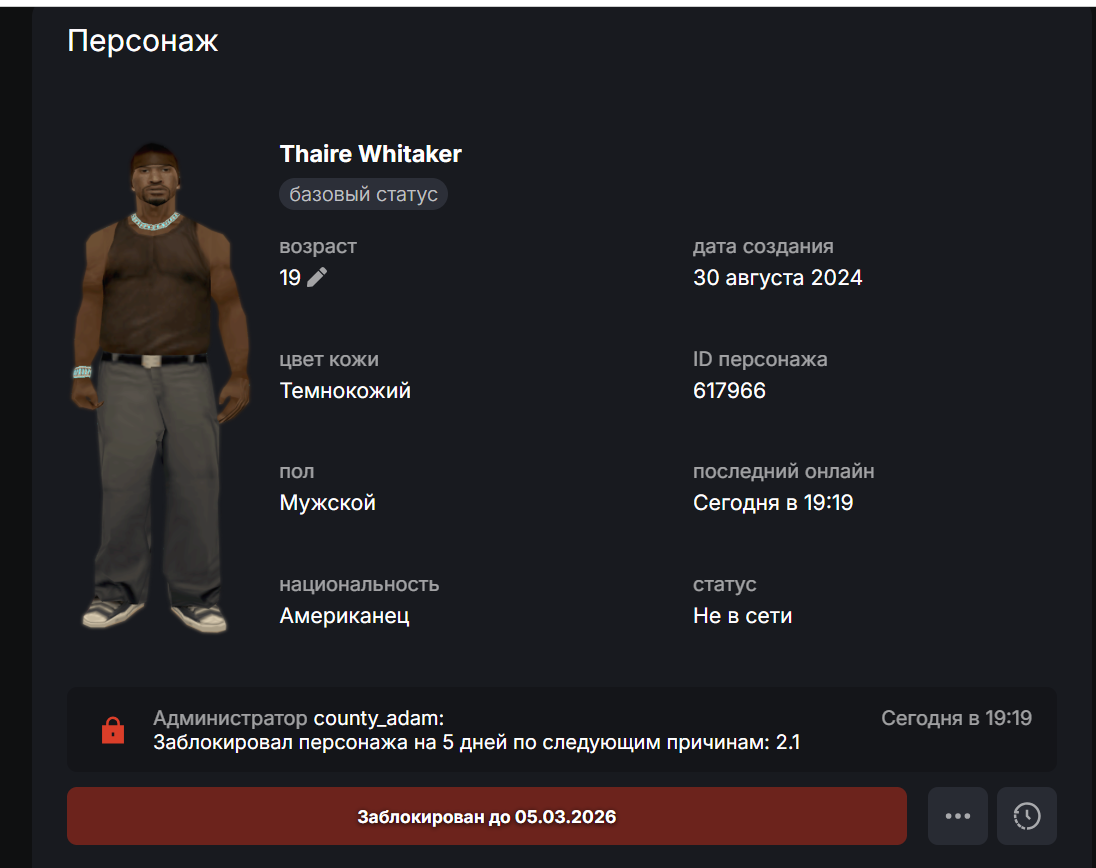Open the three-dots more options button

958,816
